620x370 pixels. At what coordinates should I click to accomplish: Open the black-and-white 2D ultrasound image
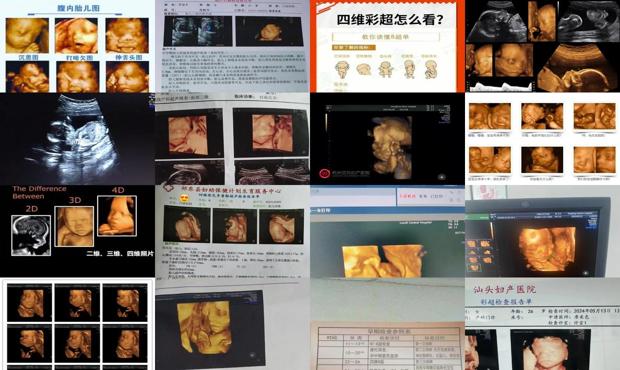click(x=77, y=139)
